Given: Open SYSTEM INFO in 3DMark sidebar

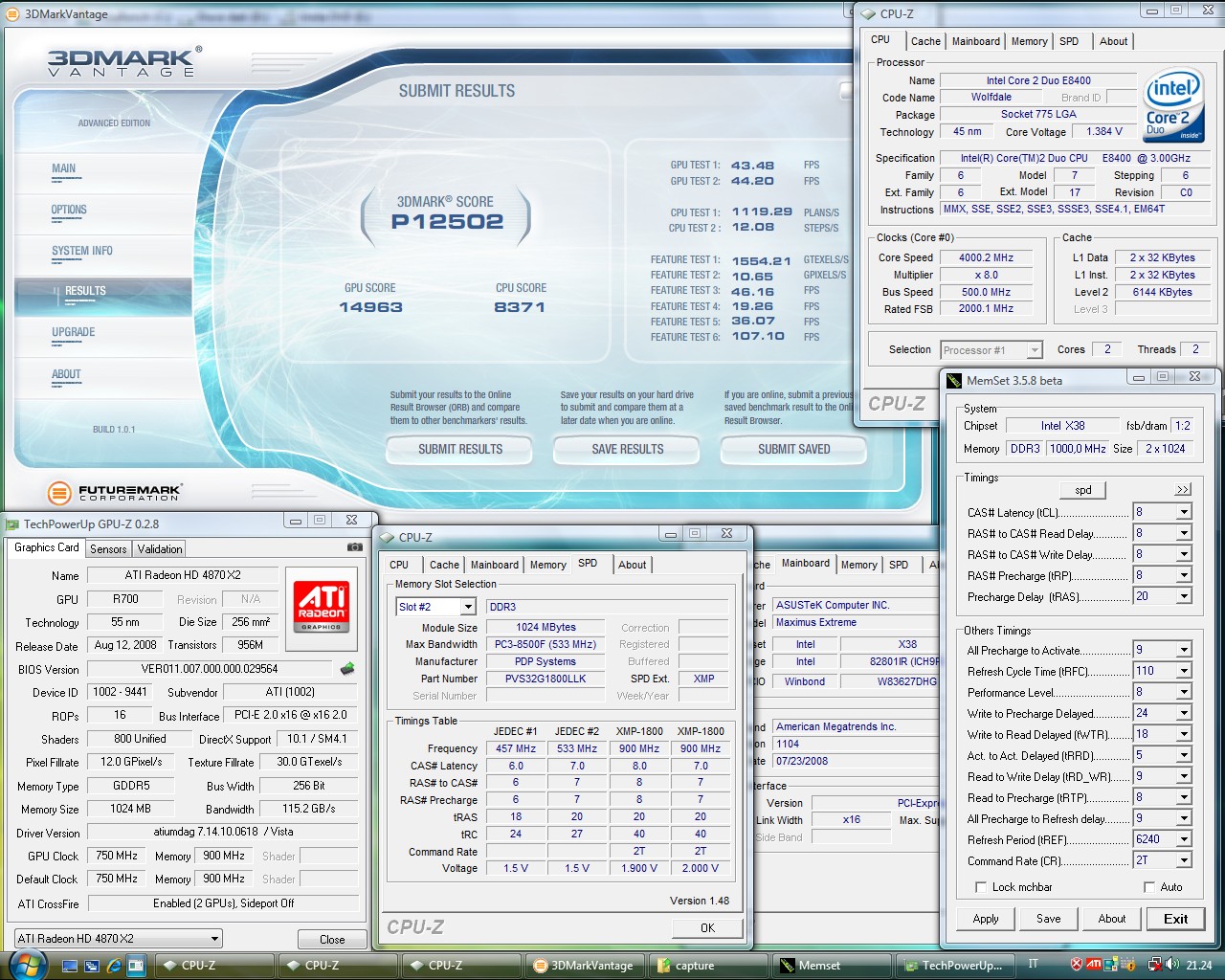Looking at the screenshot, I should [x=82, y=251].
